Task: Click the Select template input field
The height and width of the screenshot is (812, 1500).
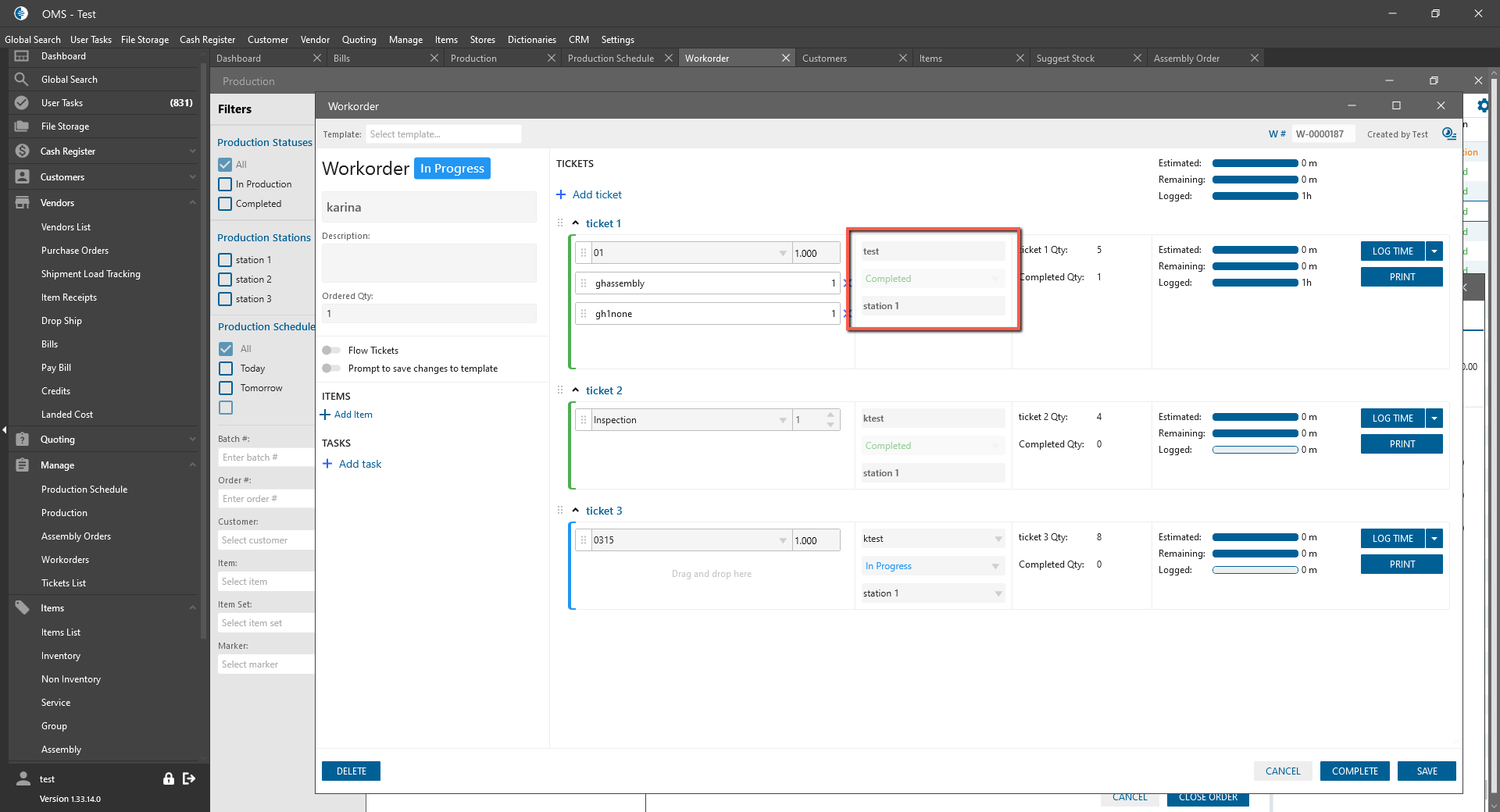Action: (444, 134)
